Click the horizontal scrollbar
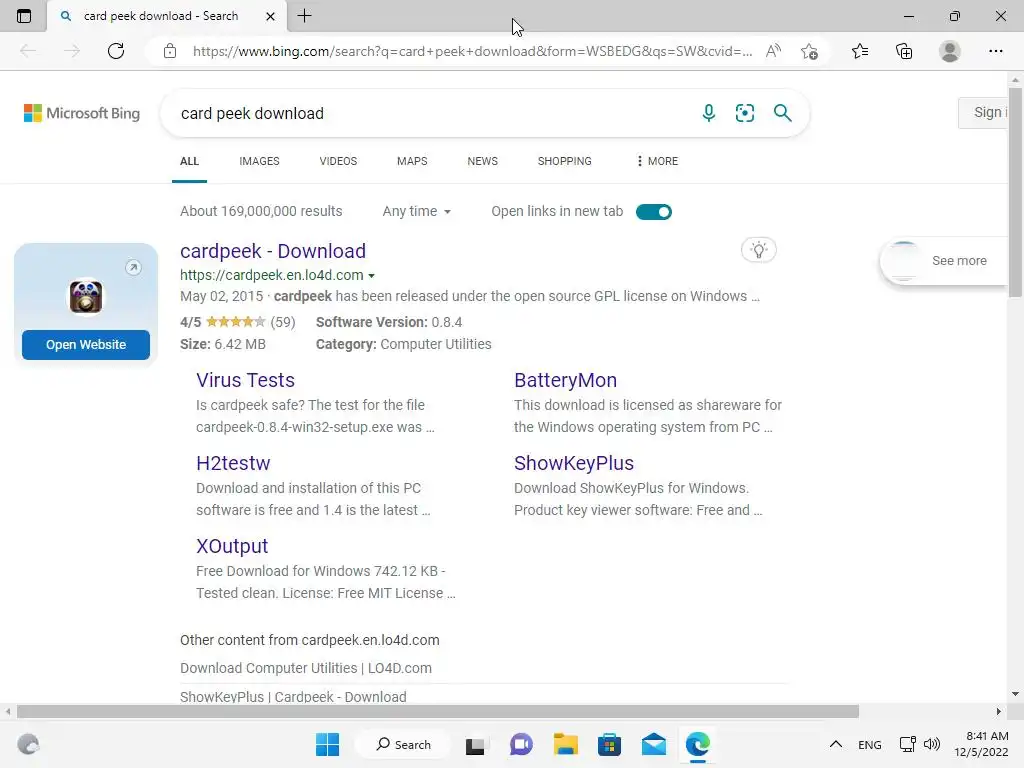The height and width of the screenshot is (768, 1024). point(438,711)
